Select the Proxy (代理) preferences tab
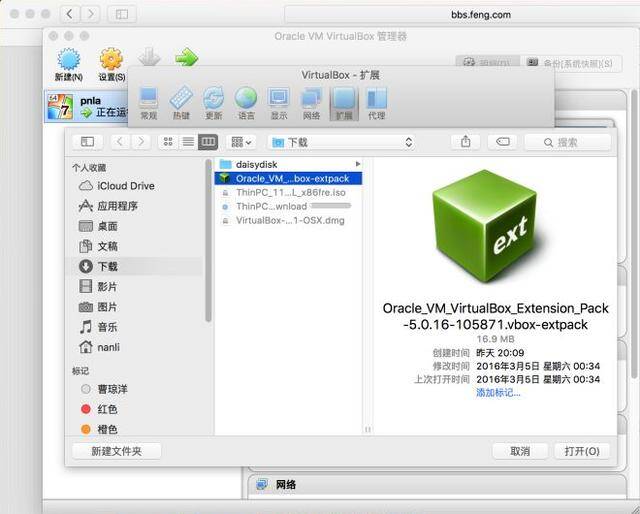 click(x=376, y=104)
